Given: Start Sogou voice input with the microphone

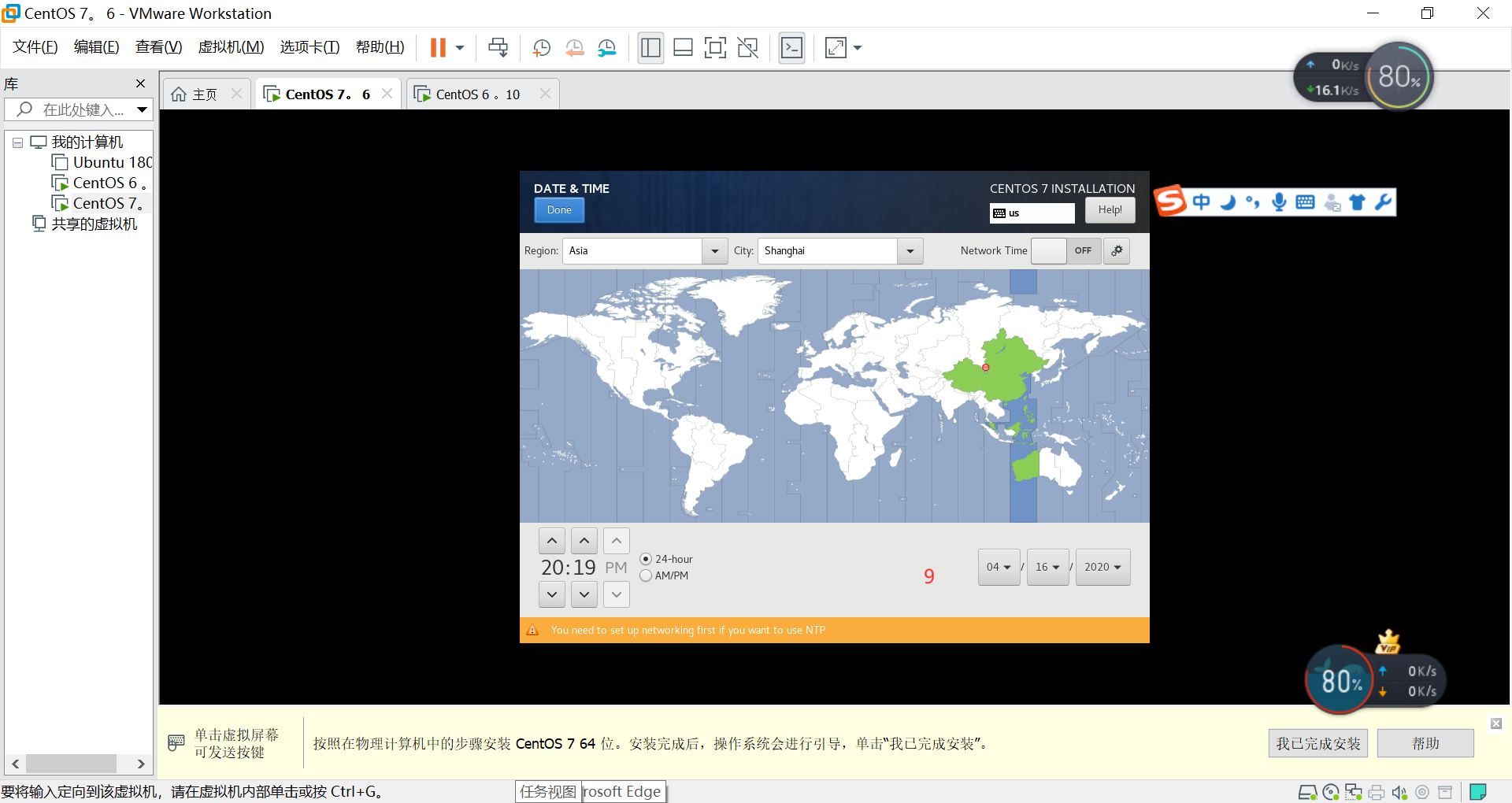Looking at the screenshot, I should pos(1279,202).
